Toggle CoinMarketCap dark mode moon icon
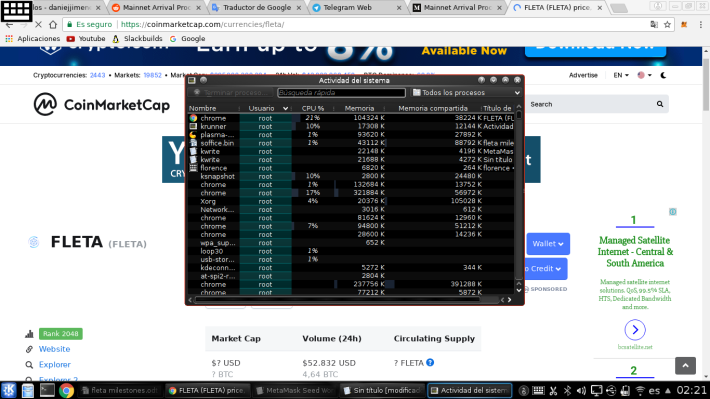The image size is (710, 399). pyautogui.click(x=663, y=76)
